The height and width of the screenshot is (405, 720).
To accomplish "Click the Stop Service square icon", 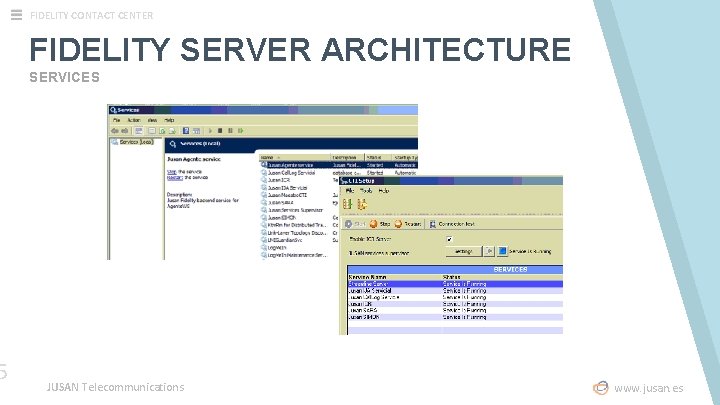I will tap(220, 131).
